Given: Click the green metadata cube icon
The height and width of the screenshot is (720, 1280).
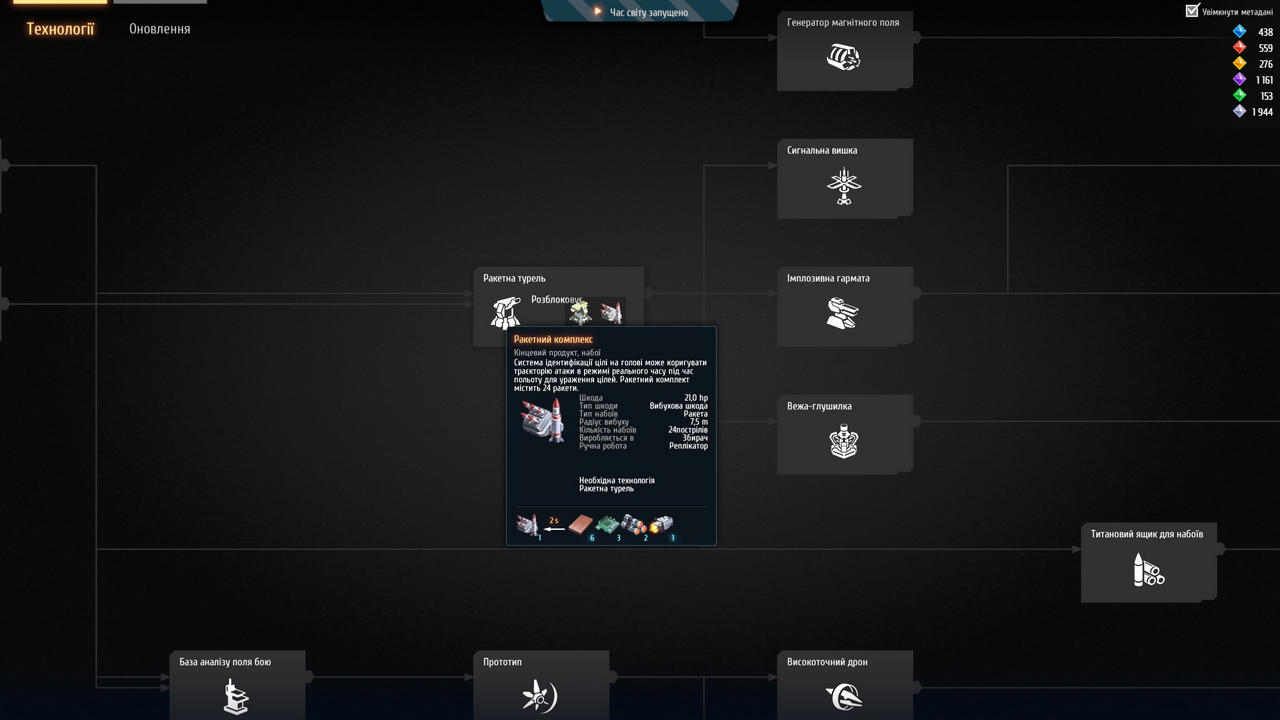Looking at the screenshot, I should 1239,96.
